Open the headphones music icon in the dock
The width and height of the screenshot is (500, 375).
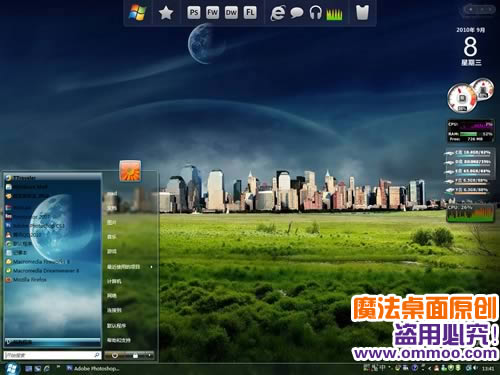[315, 13]
